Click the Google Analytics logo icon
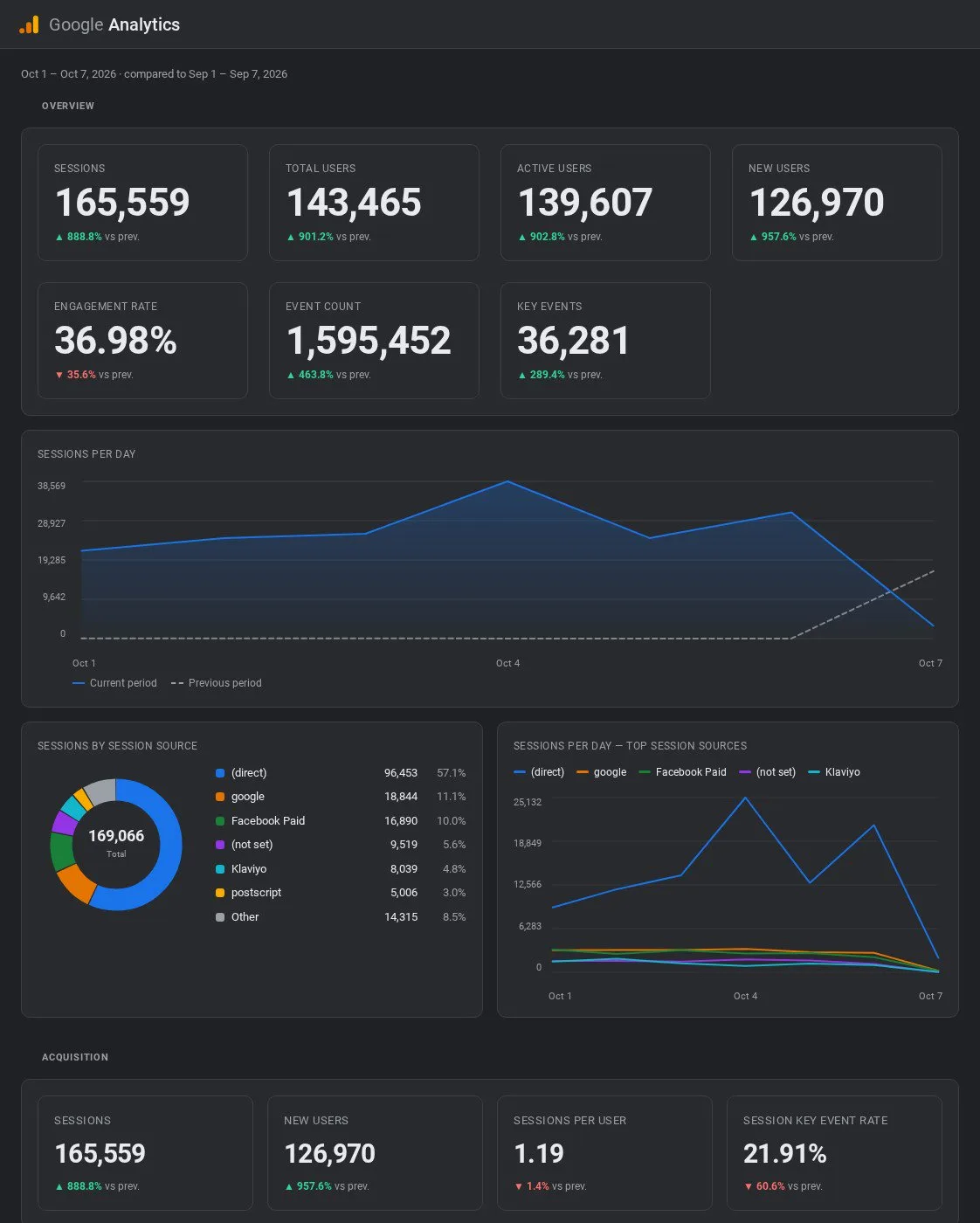The height and width of the screenshot is (1223, 980). point(29,24)
